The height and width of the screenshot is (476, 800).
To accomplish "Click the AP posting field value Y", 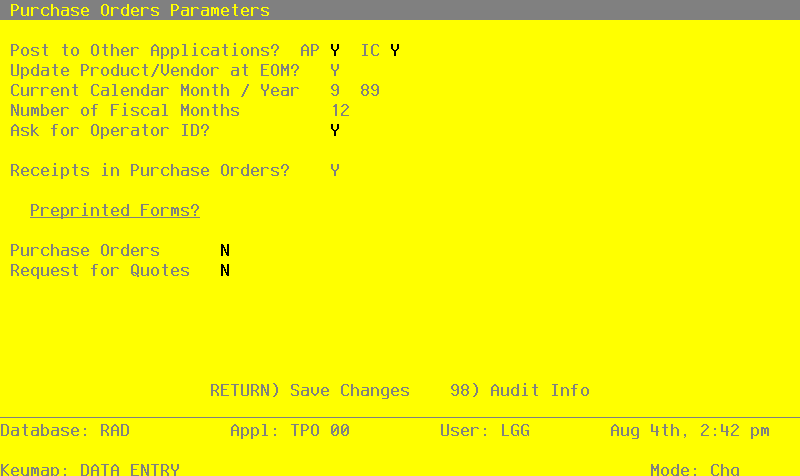I will 335,51.
